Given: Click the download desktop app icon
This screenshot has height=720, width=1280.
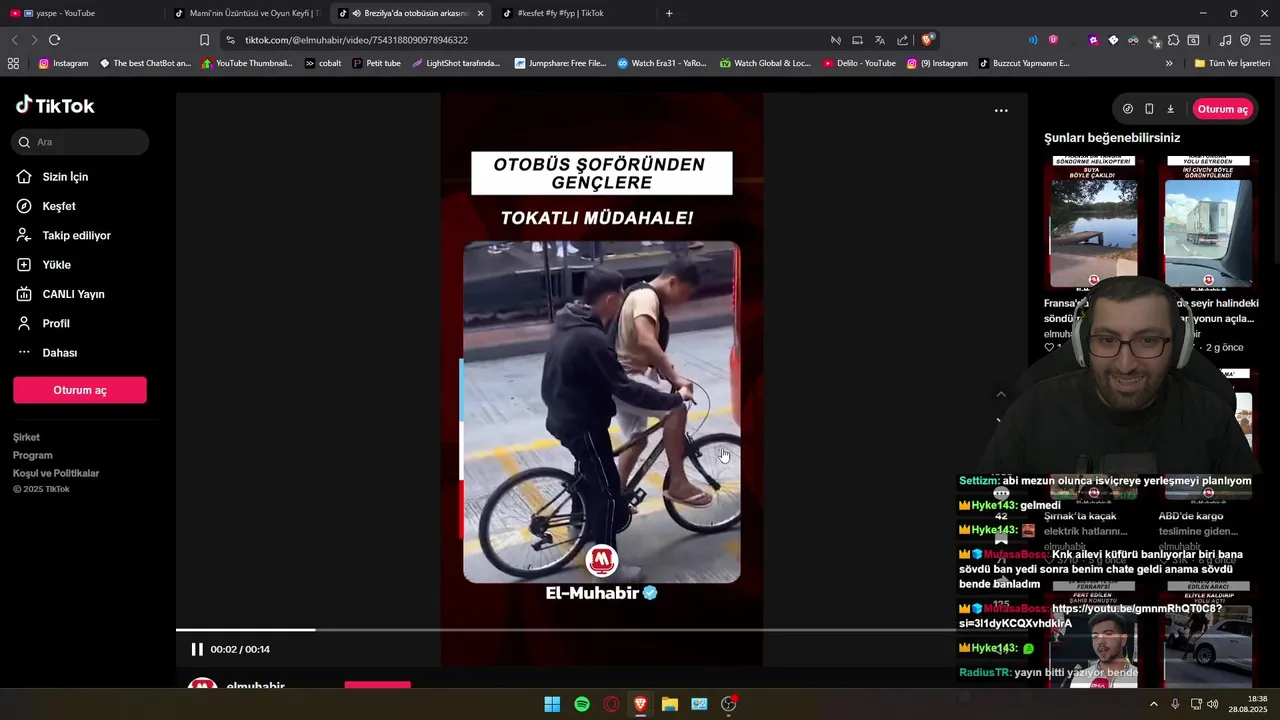Looking at the screenshot, I should [x=1170, y=109].
